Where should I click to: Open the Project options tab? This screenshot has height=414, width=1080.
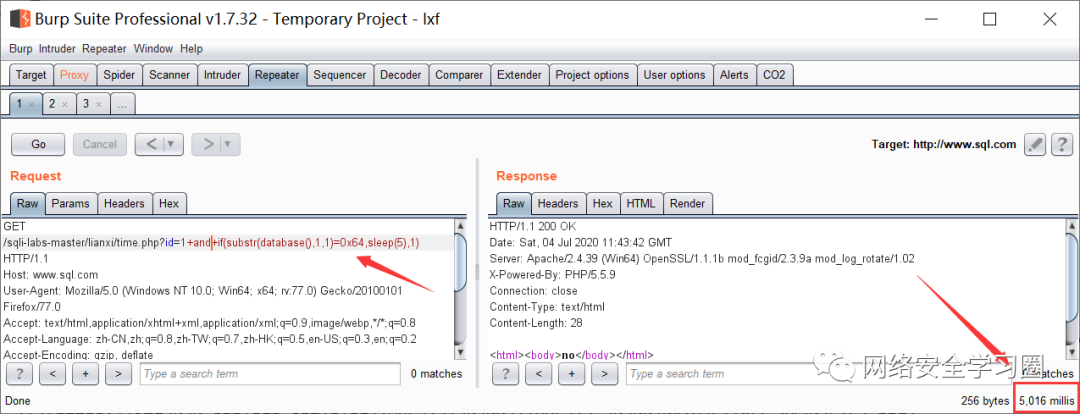[x=592, y=75]
